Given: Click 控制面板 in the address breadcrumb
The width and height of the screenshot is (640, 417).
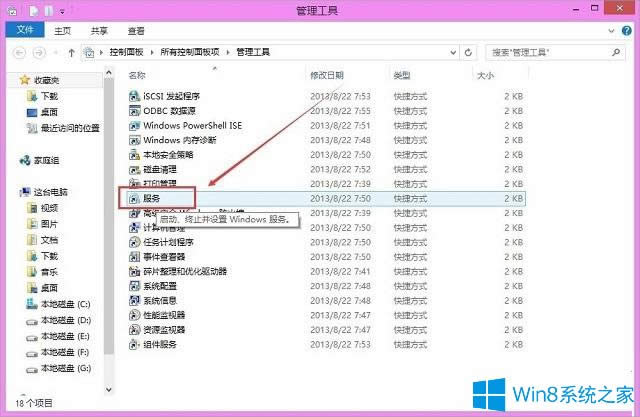Looking at the screenshot, I should pyautogui.click(x=127, y=52).
